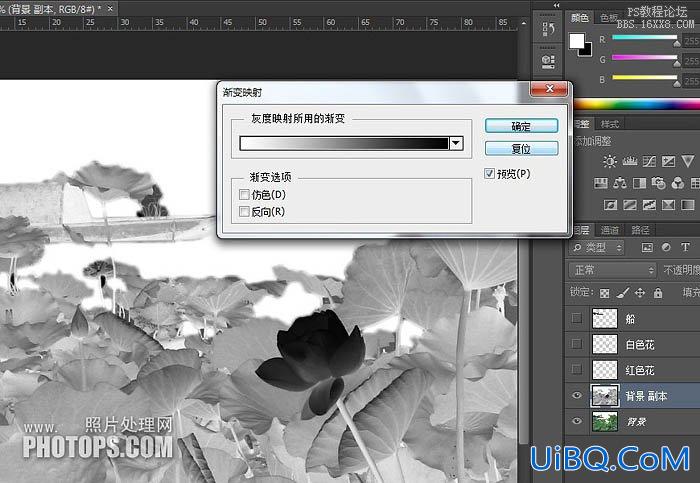Switch to the 颜色 color tab
700x483 pixels.
[x=579, y=18]
